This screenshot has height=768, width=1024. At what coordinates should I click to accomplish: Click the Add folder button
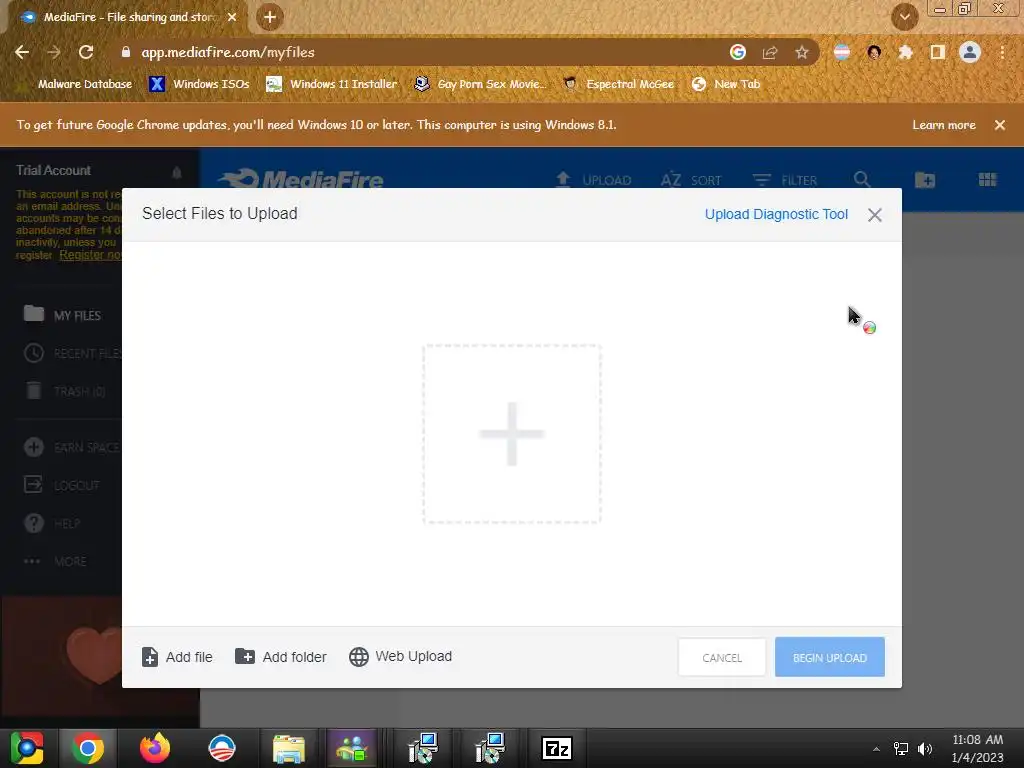click(x=281, y=657)
